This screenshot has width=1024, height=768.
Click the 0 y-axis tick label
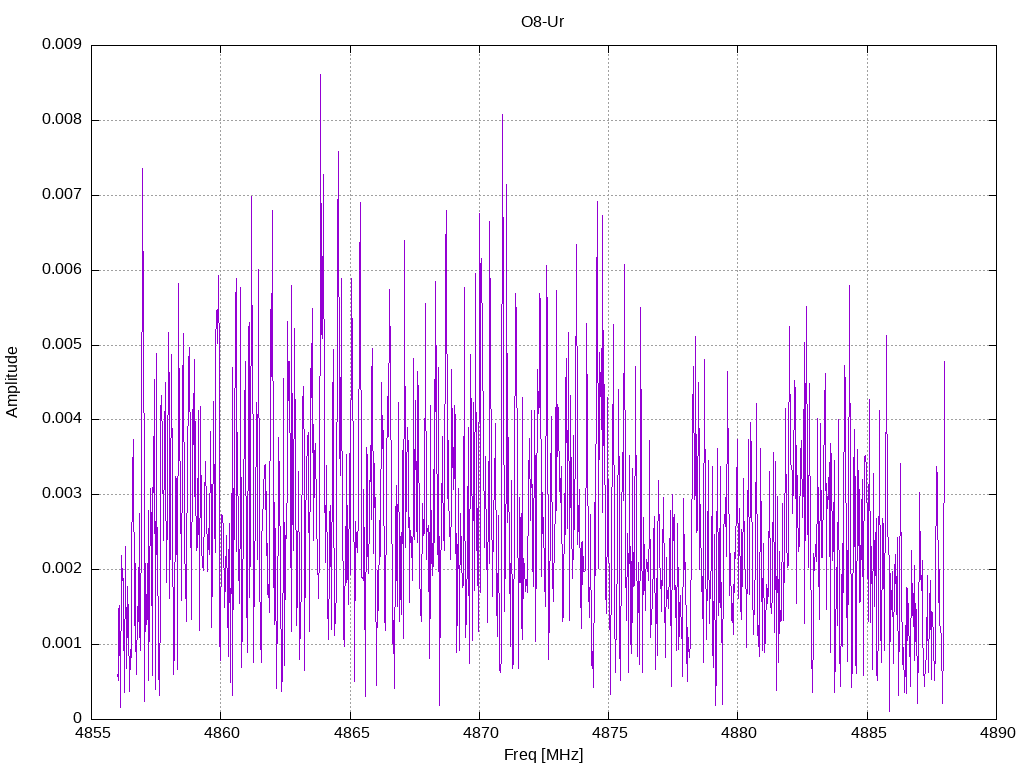point(78,718)
